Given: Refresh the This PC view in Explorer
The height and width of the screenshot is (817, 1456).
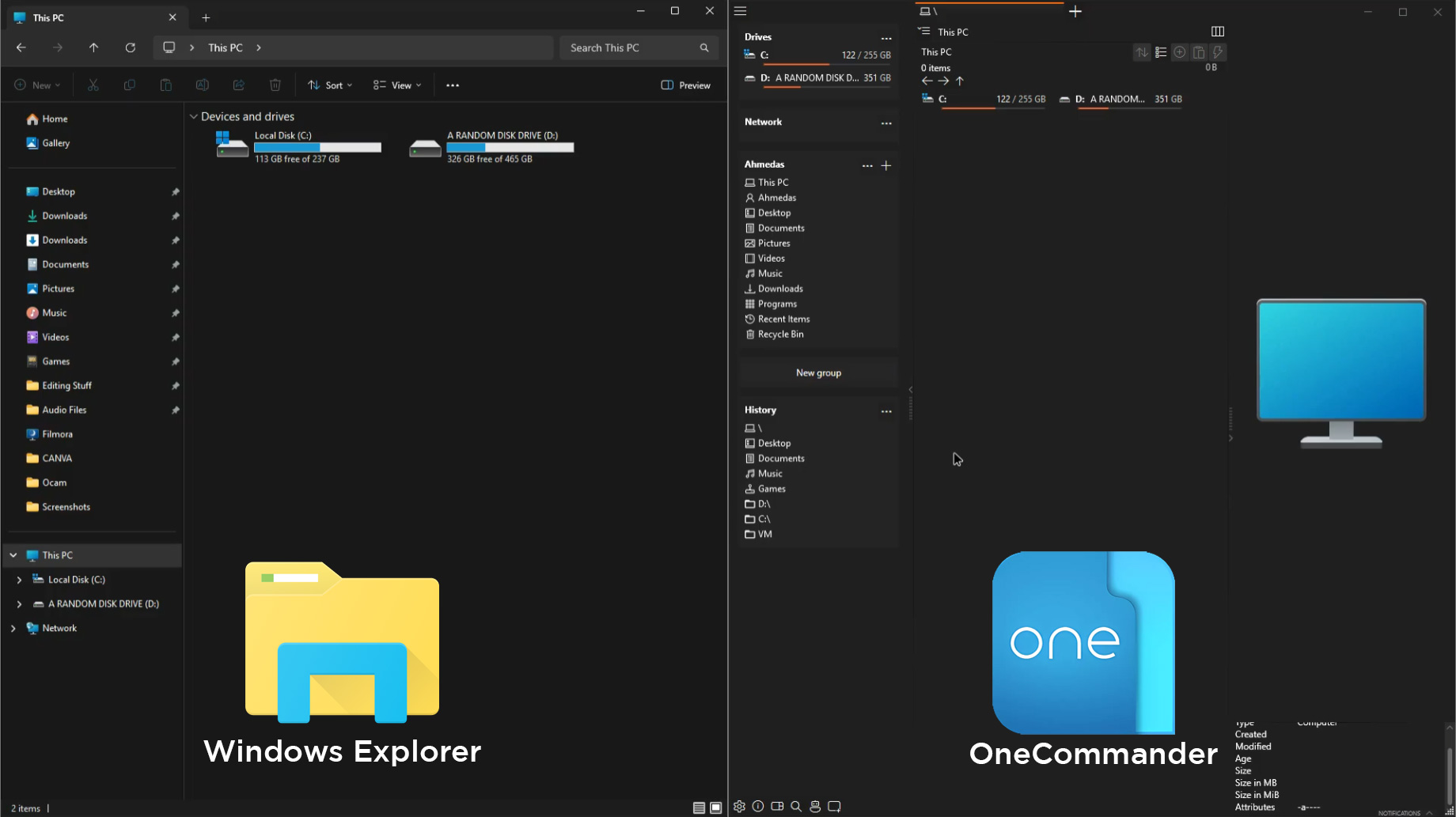Looking at the screenshot, I should click(131, 47).
